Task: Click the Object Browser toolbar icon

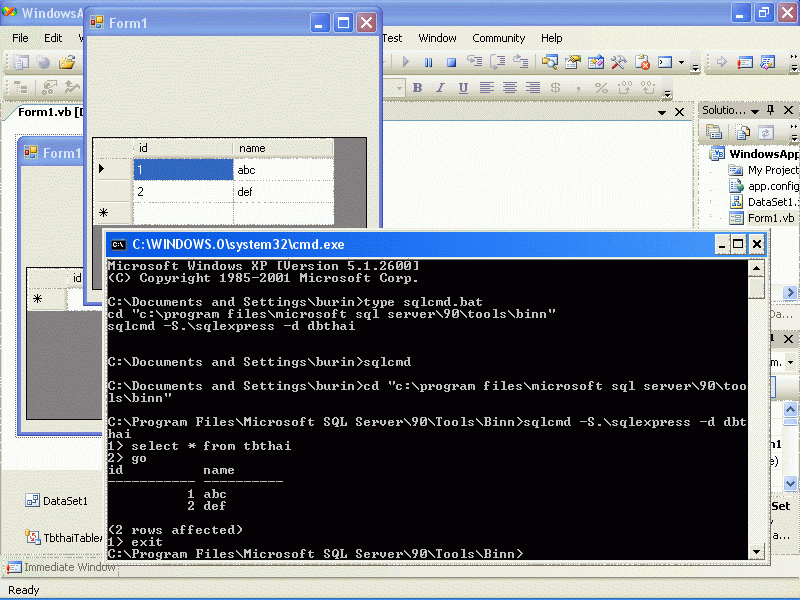Action: point(595,62)
